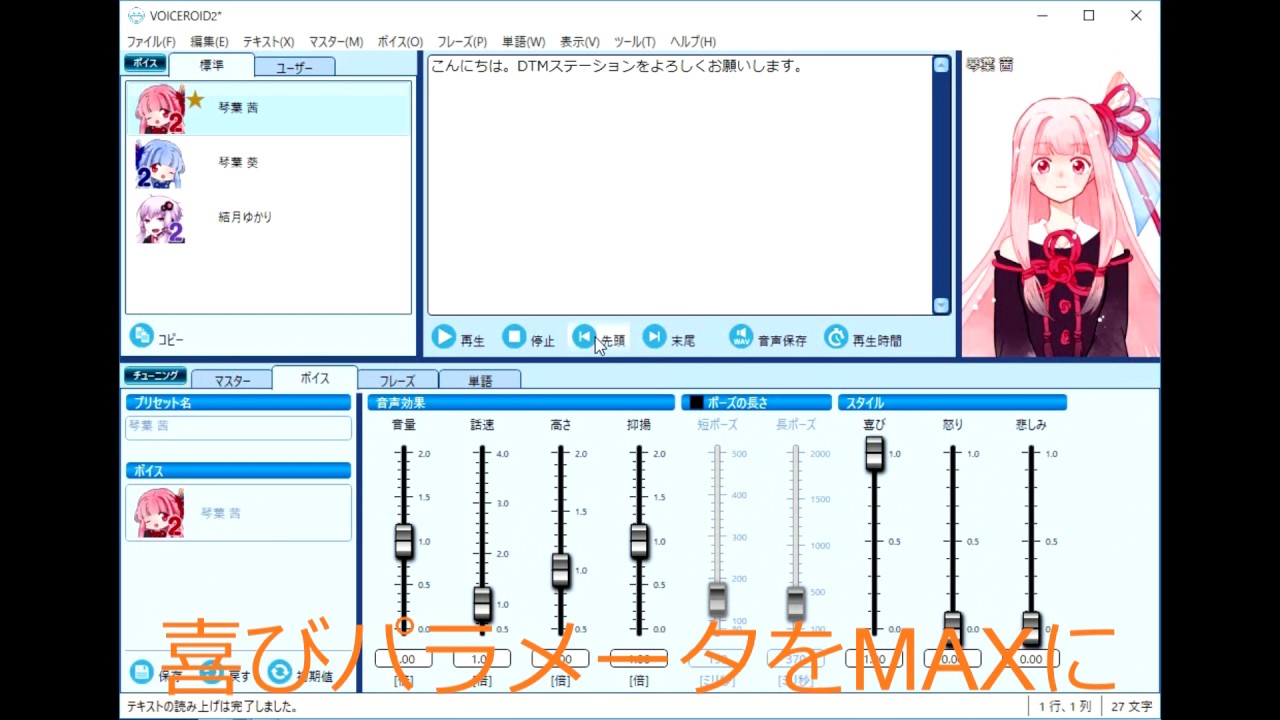Click the 1 行, 1 列 position indicator

1064,706
